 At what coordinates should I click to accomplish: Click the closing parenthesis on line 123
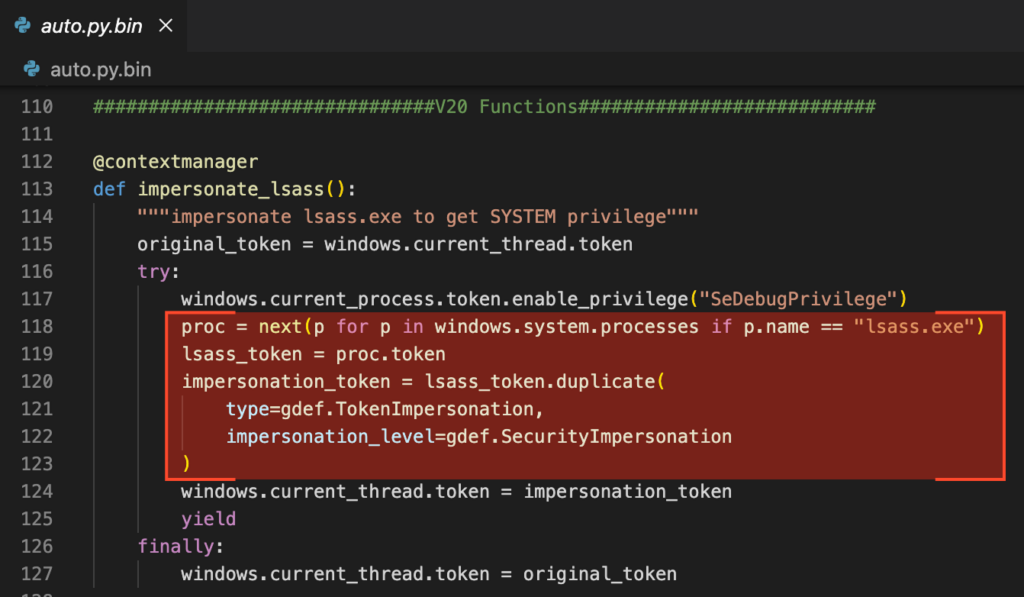[186, 463]
